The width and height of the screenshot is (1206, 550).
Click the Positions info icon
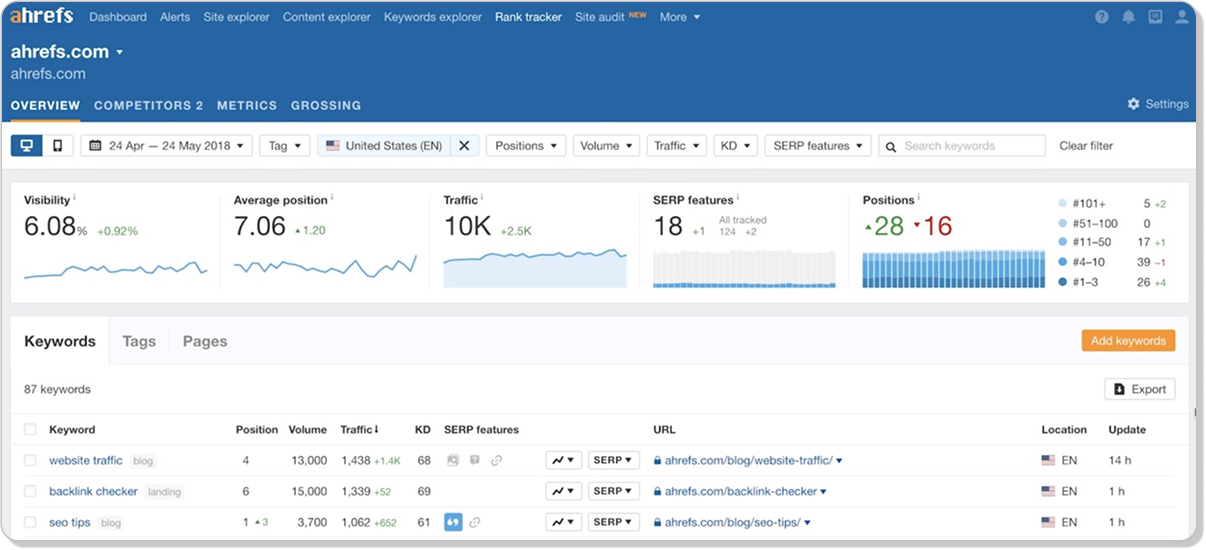tap(919, 198)
